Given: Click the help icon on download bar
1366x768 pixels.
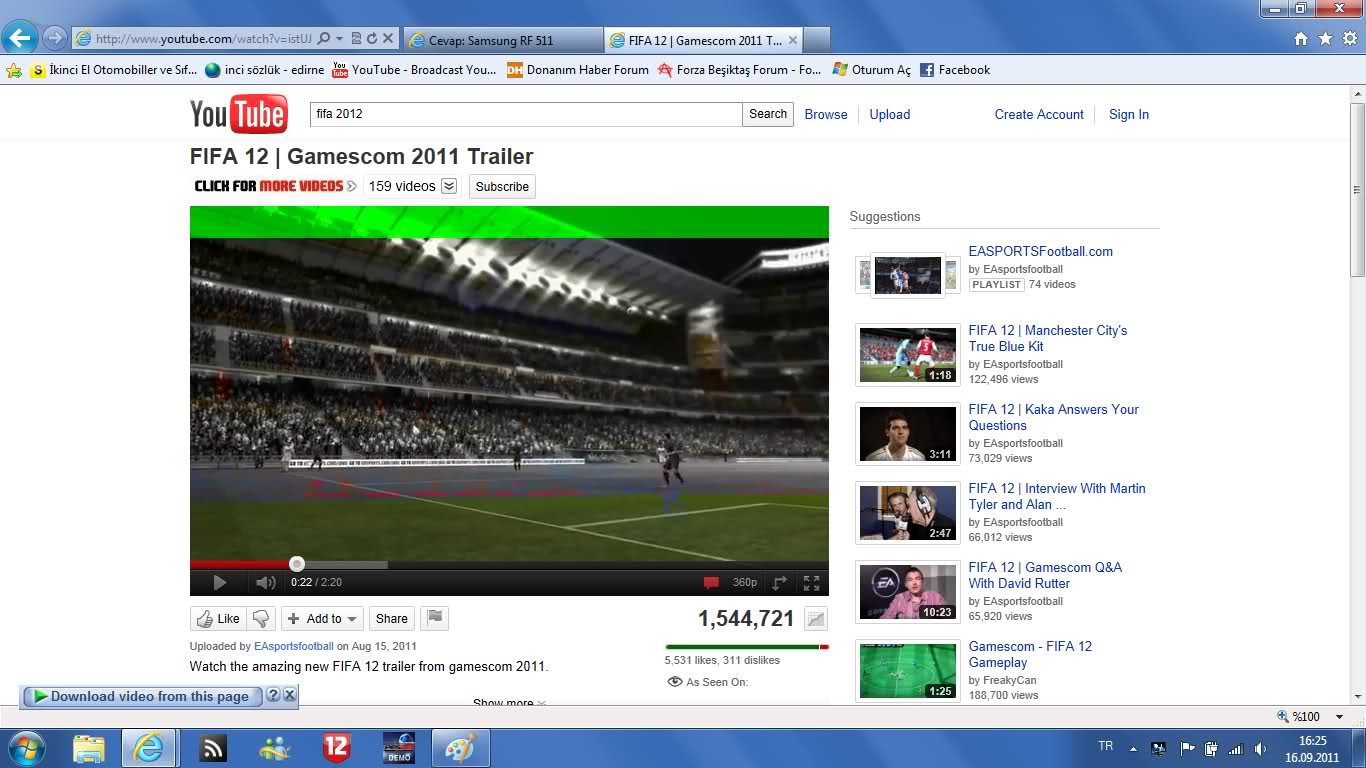Looking at the screenshot, I should [x=272, y=695].
